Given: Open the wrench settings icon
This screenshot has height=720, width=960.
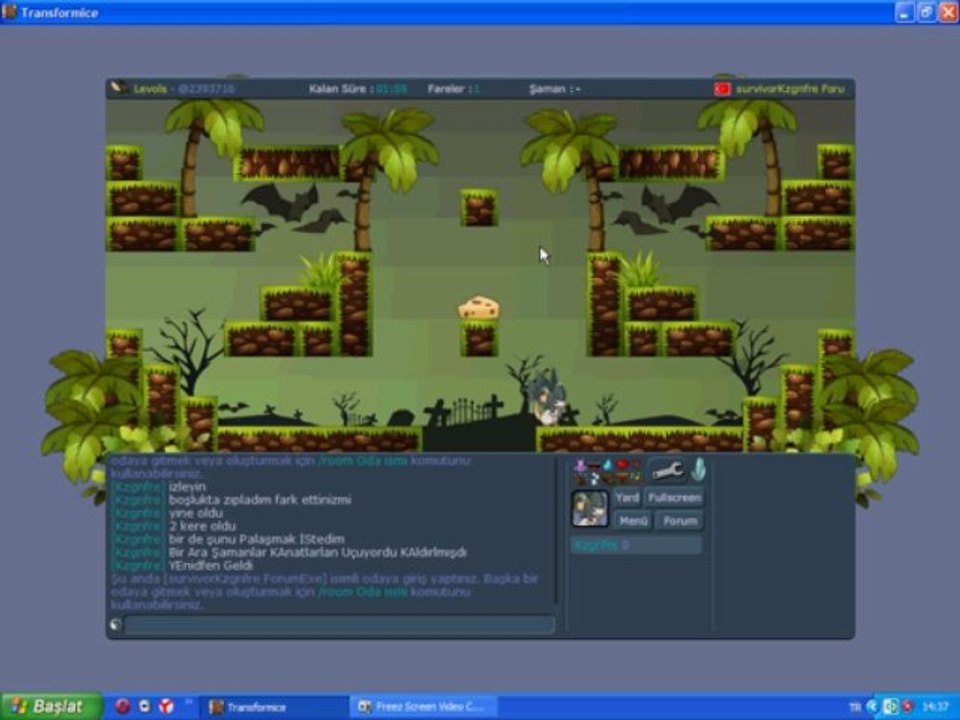Looking at the screenshot, I should (x=667, y=471).
